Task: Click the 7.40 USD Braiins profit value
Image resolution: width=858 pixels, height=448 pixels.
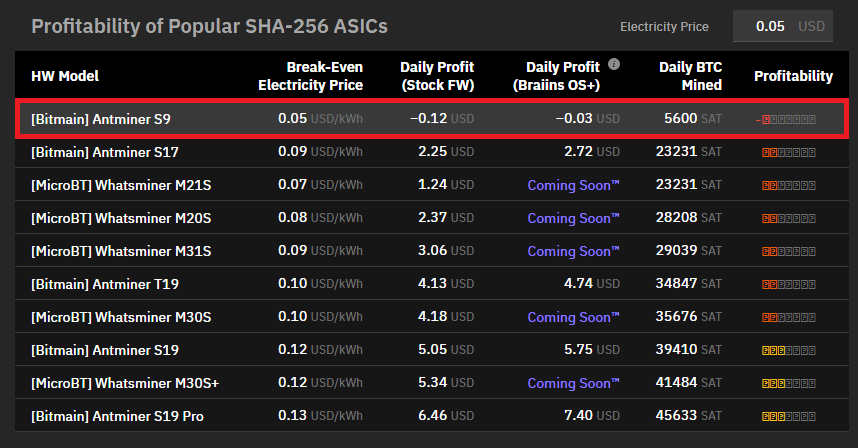Action: [x=592, y=416]
